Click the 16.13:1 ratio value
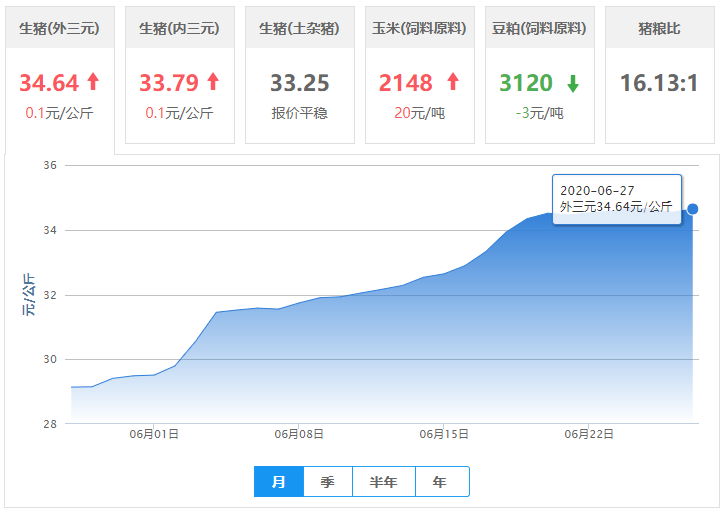This screenshot has height=514, width=726. (659, 83)
